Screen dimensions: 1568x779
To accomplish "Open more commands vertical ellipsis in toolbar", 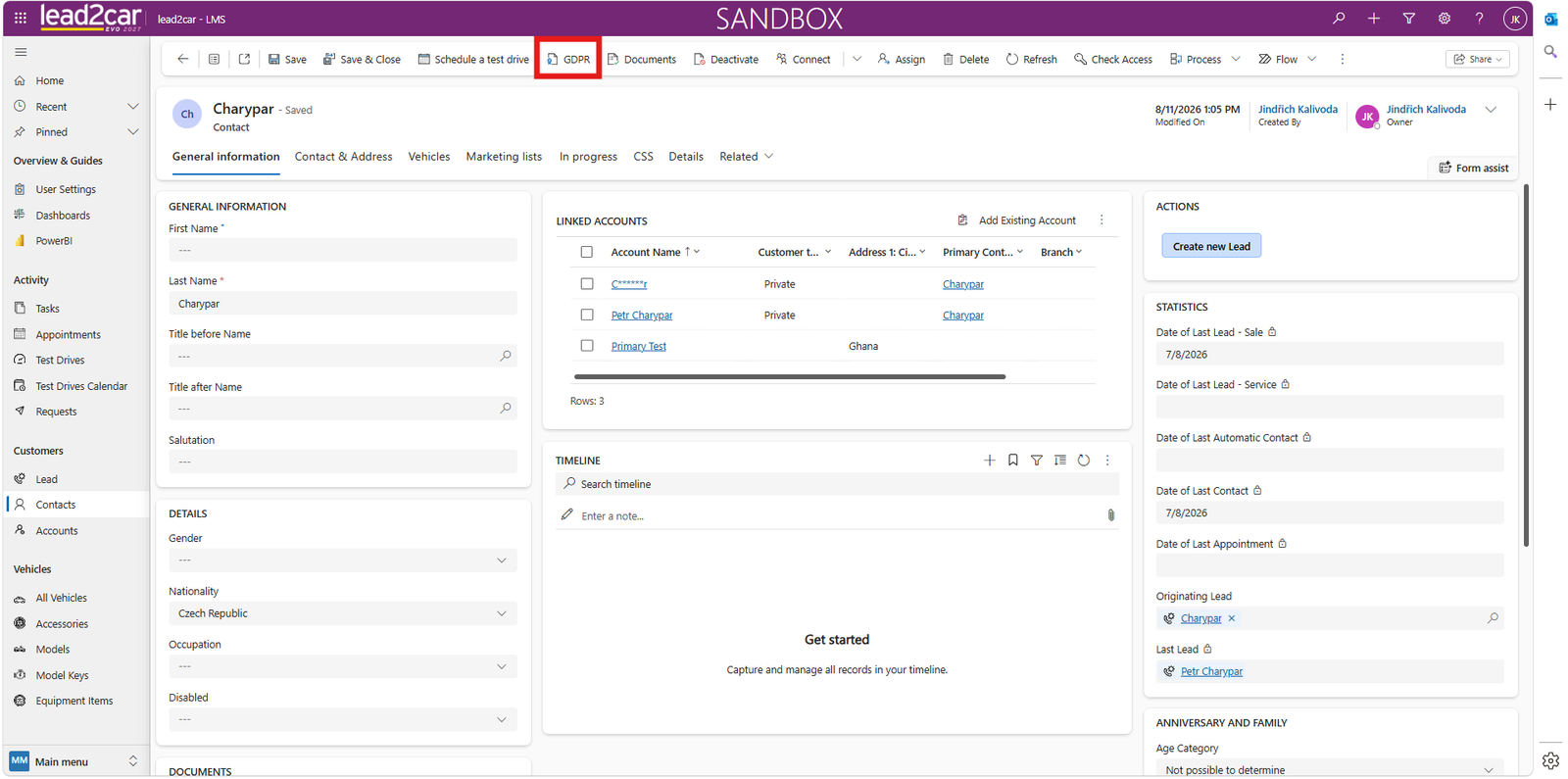I will click(x=1343, y=59).
